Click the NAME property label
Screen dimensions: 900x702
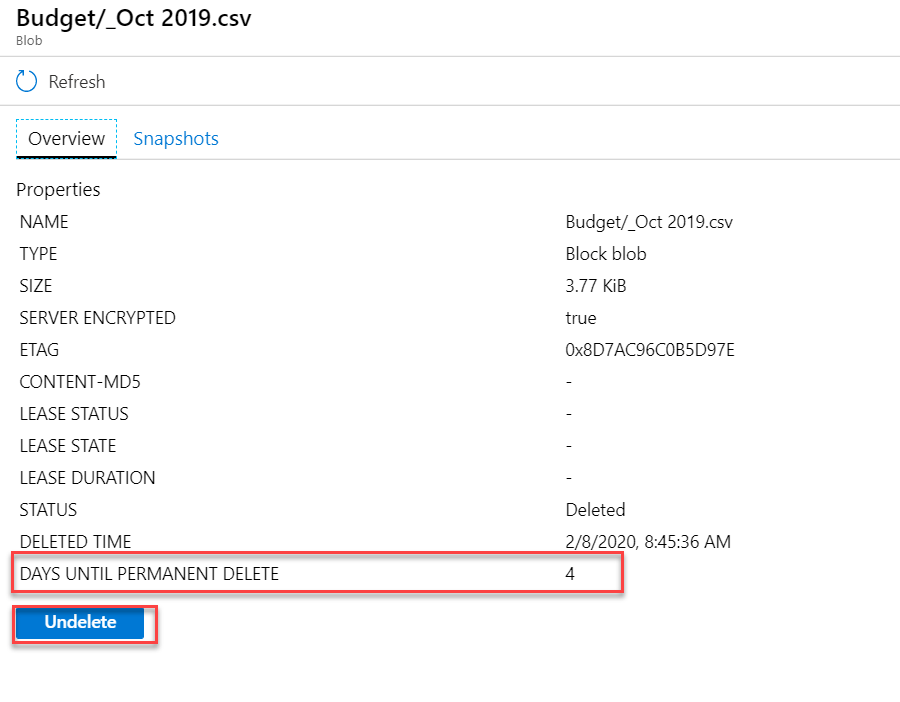tap(44, 221)
